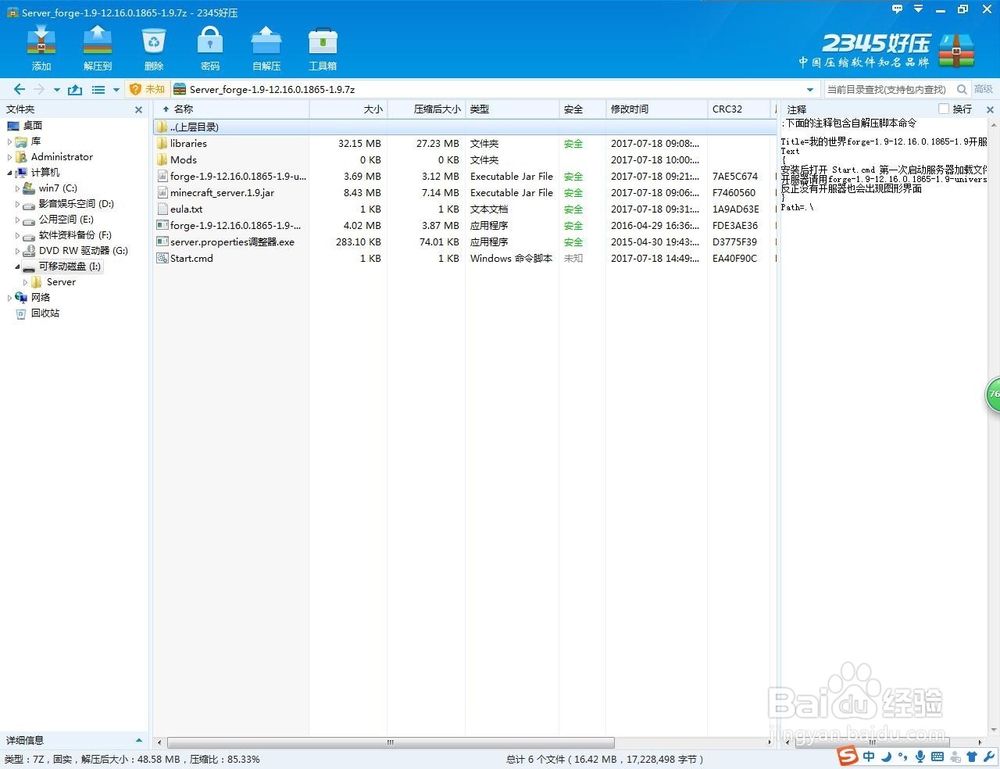Sort by 修改时间 column header
Viewport: 1000px width, 769px height.
click(x=656, y=109)
